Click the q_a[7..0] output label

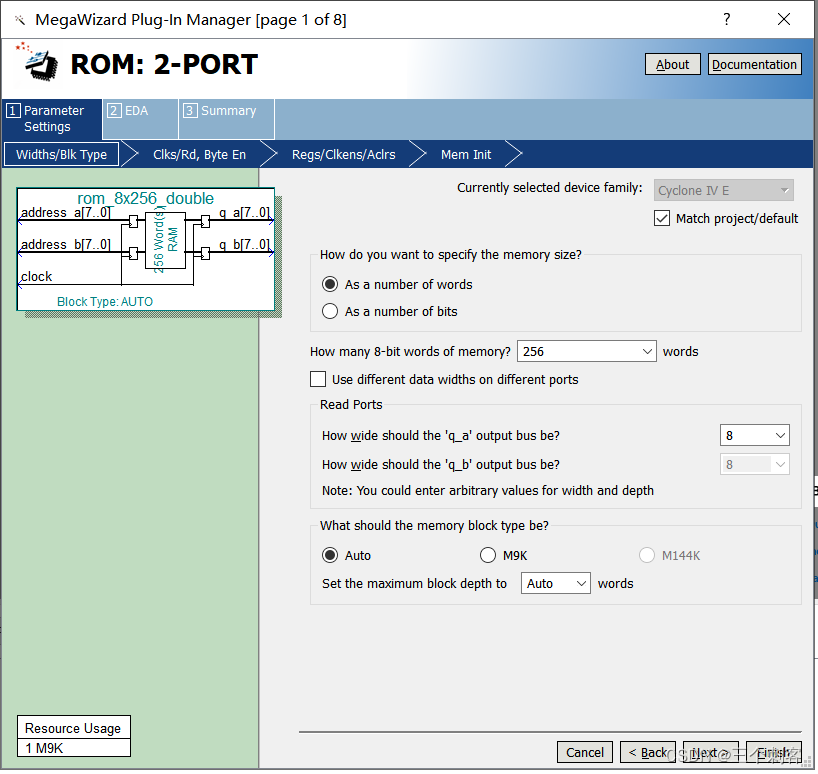(244, 212)
